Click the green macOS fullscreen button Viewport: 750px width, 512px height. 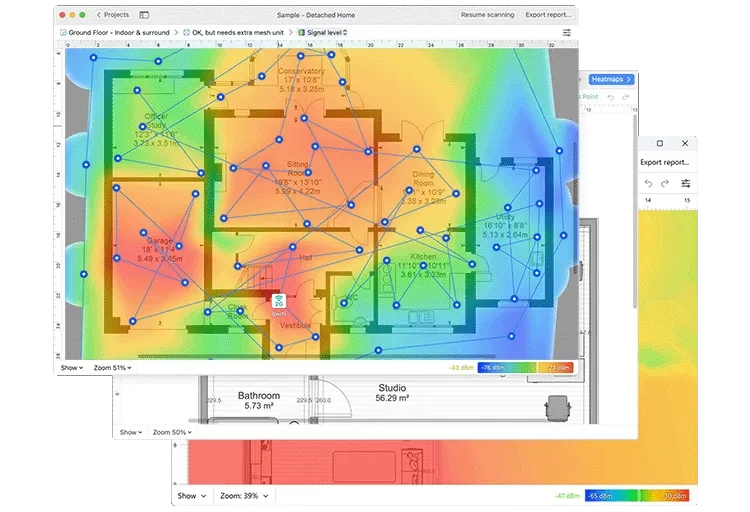(x=82, y=15)
